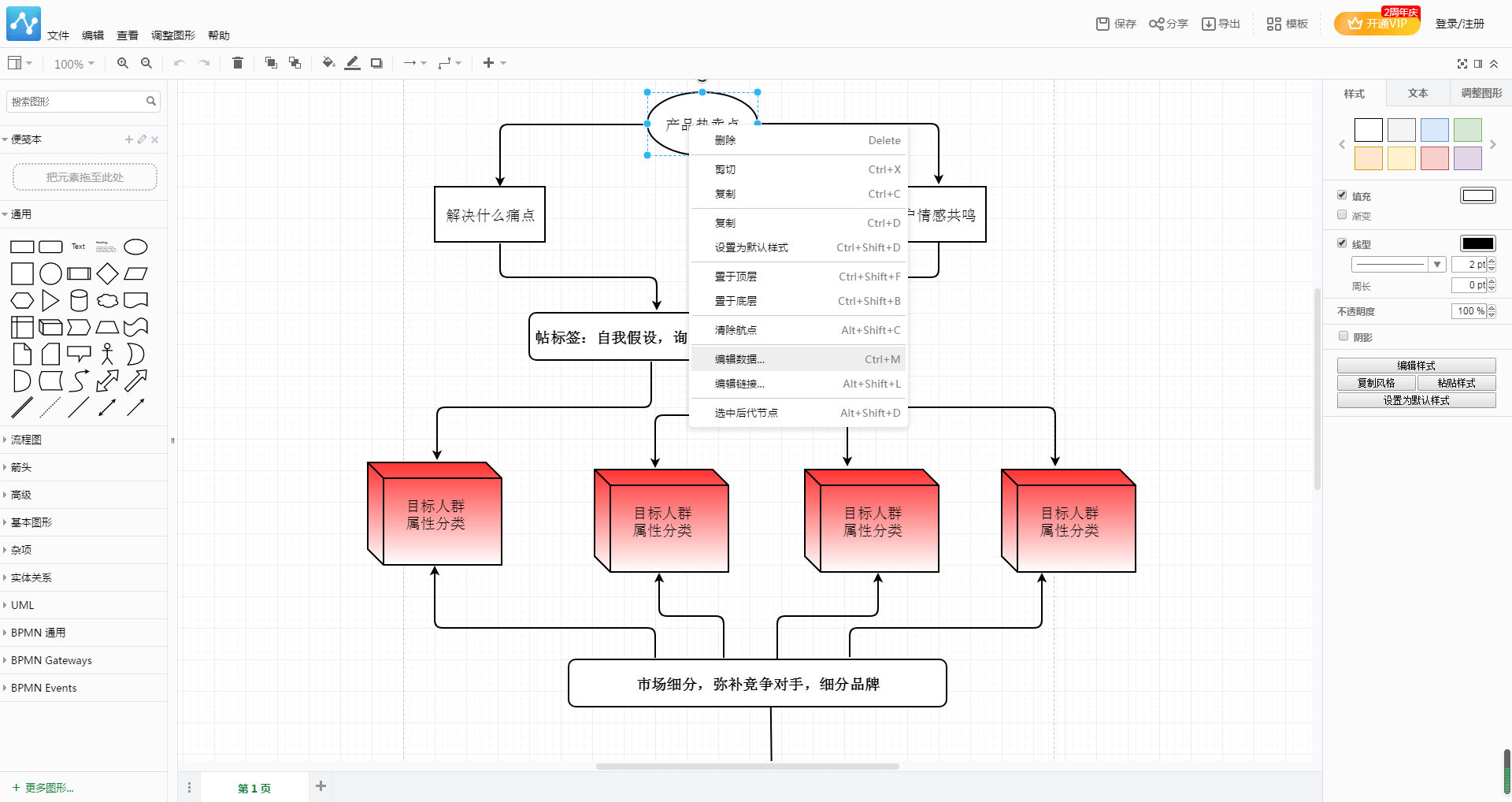Image resolution: width=1512 pixels, height=802 pixels.
Task: Open the waypoint connector style dropdown
Action: tap(450, 63)
